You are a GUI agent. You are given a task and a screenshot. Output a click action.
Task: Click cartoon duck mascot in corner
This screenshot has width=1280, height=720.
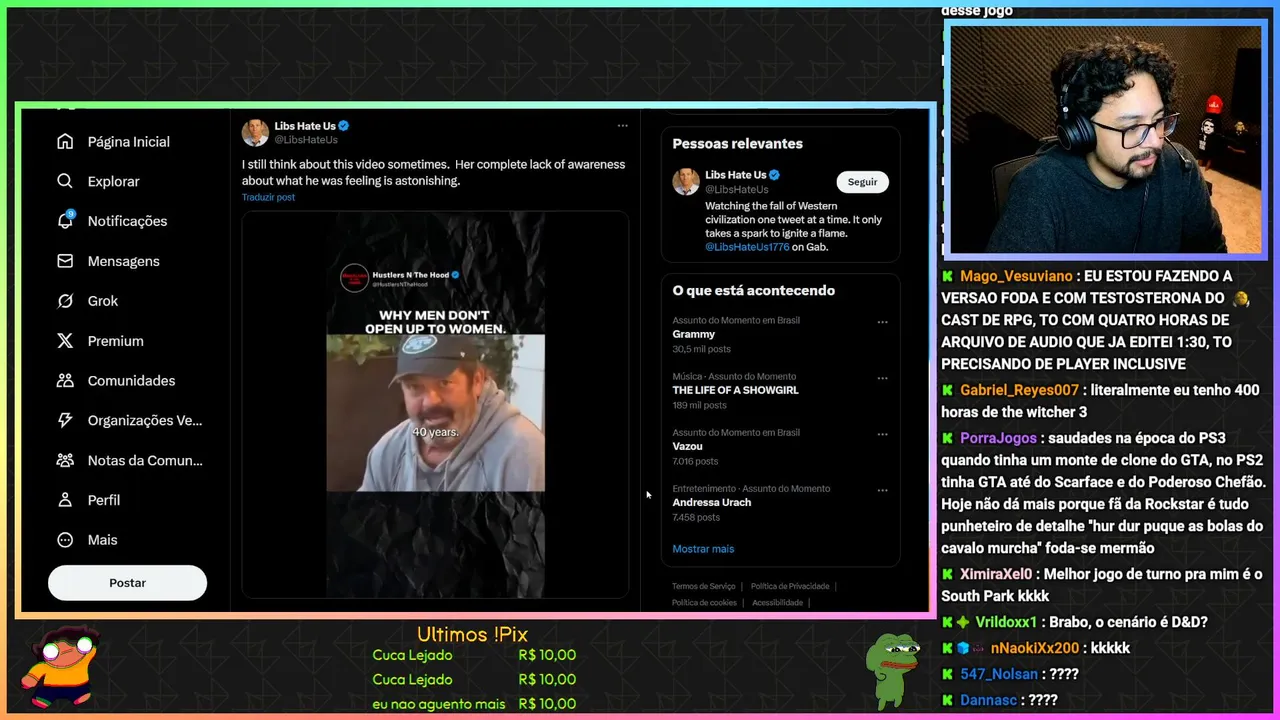(x=60, y=666)
